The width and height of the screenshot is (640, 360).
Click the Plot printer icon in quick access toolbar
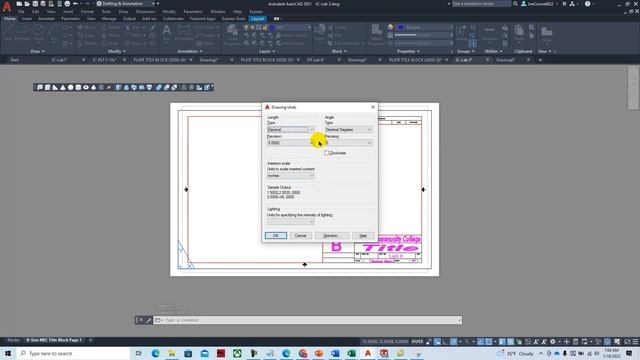67,4
